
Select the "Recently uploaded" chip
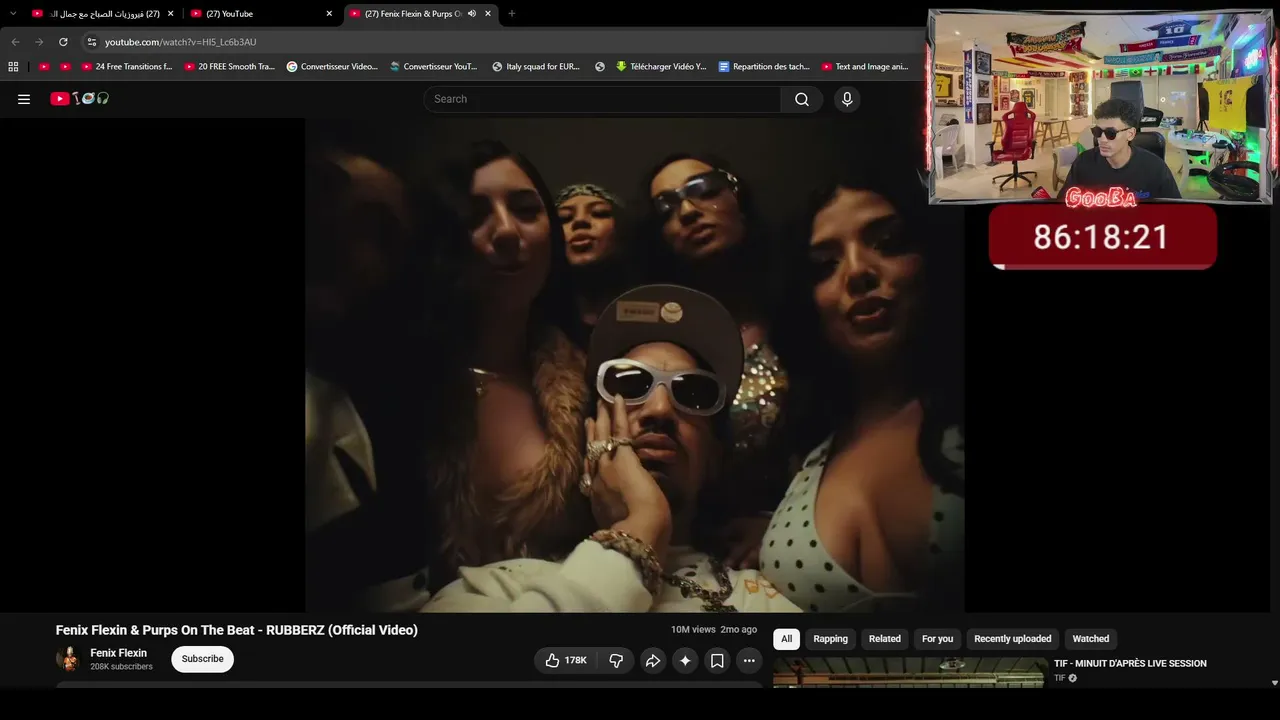(x=1012, y=639)
